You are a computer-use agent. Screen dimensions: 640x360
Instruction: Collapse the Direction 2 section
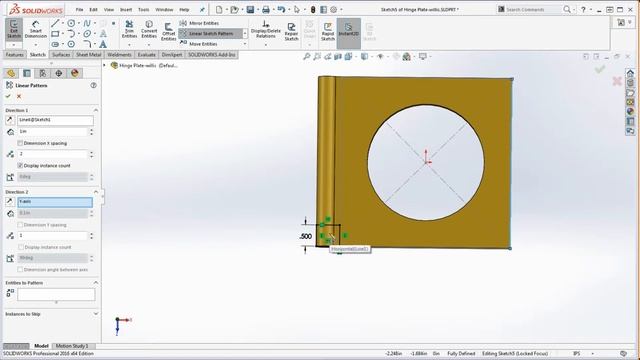click(96, 192)
